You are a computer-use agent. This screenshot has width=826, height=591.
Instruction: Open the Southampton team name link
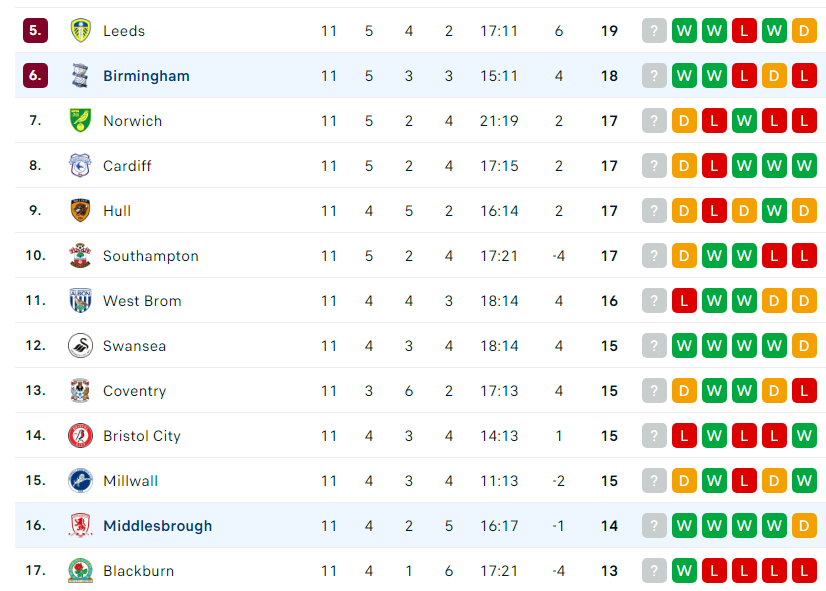pyautogui.click(x=151, y=256)
